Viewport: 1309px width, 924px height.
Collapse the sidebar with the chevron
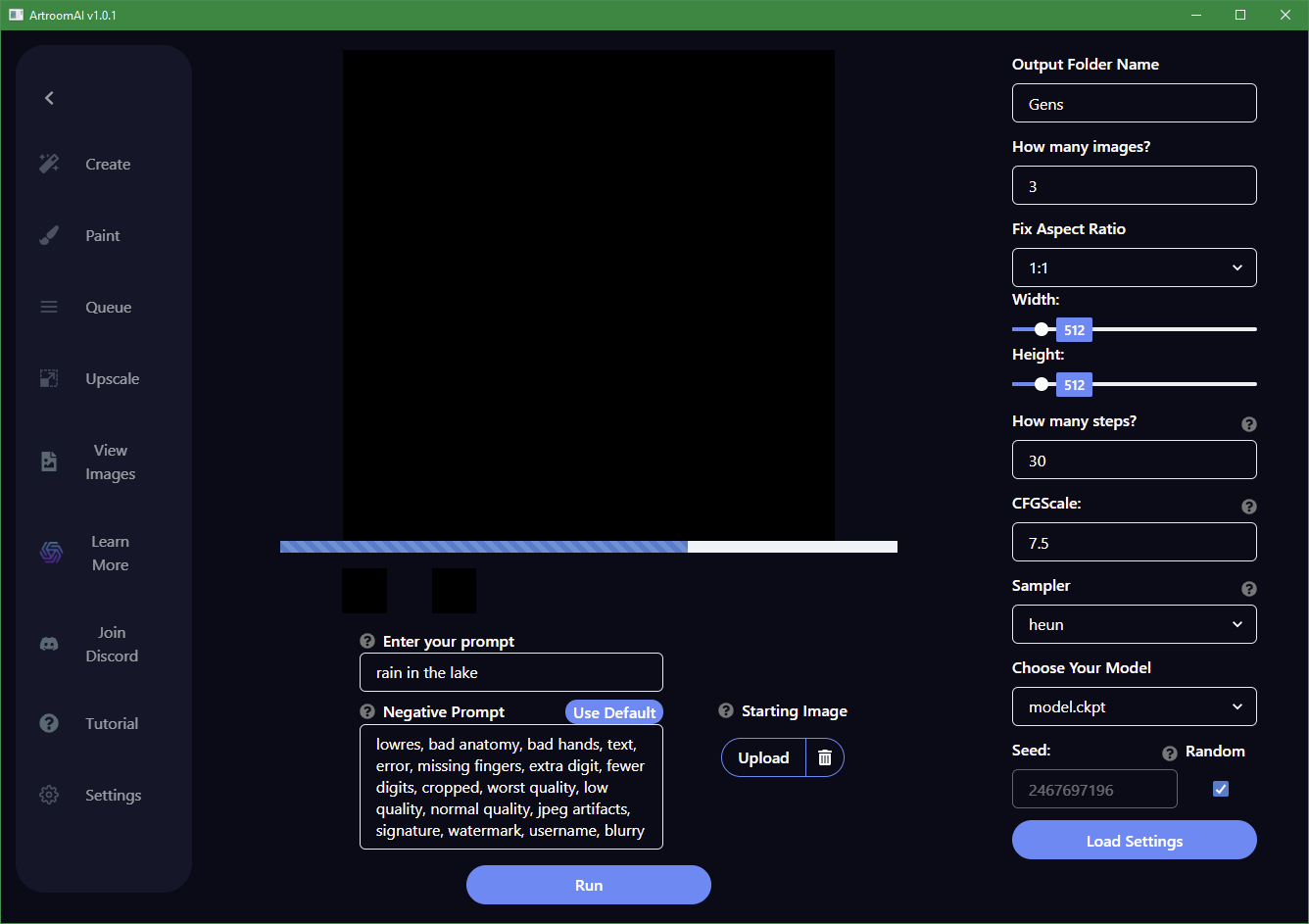(48, 98)
